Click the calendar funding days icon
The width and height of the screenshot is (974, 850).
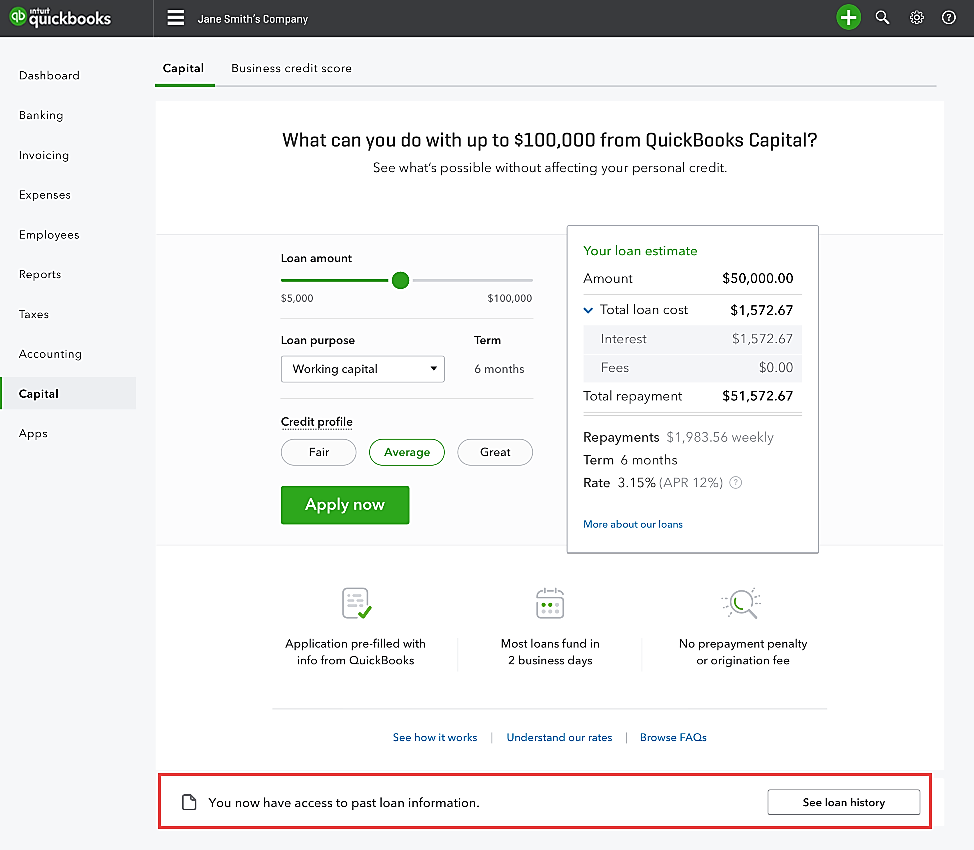coord(550,603)
